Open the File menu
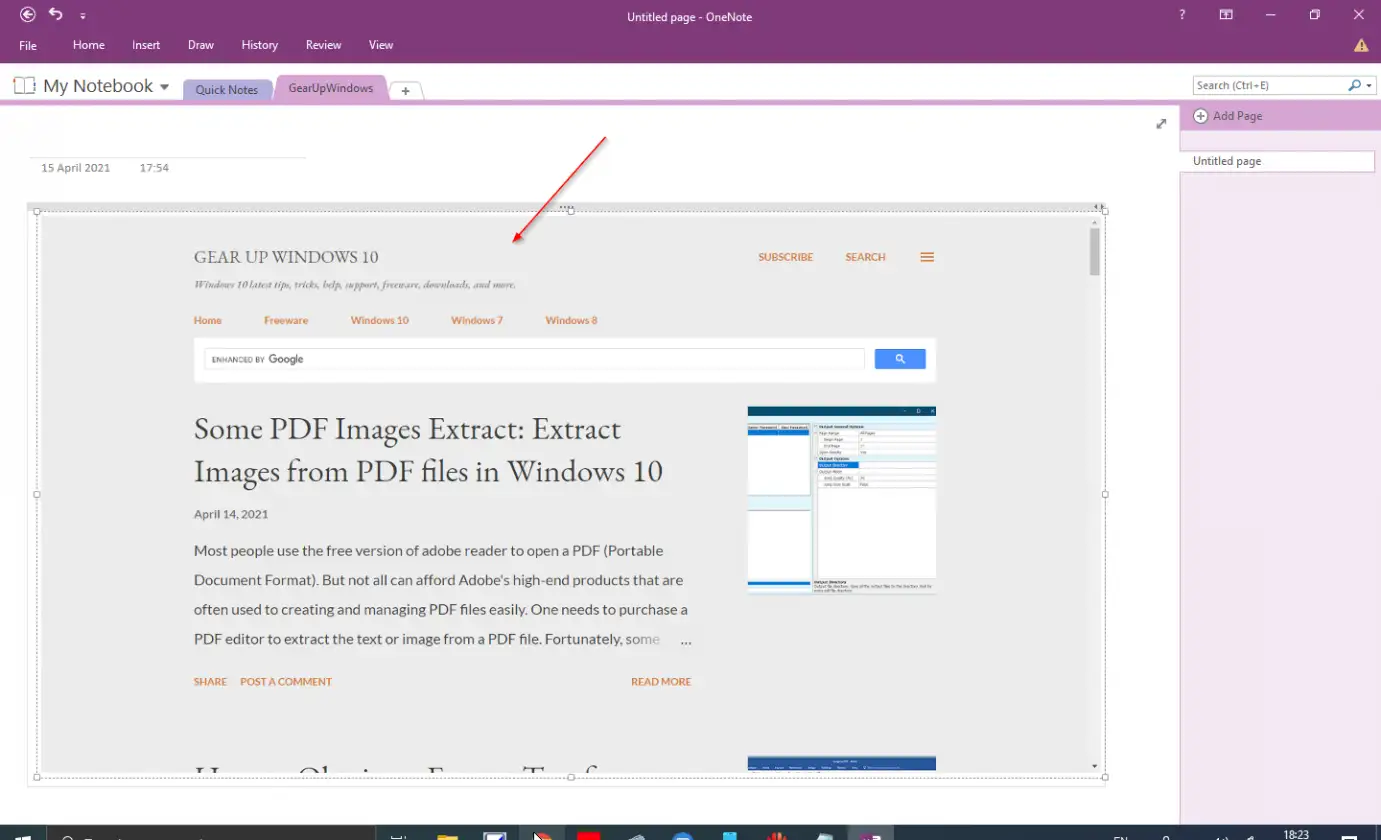Image resolution: width=1381 pixels, height=840 pixels. pyautogui.click(x=28, y=45)
